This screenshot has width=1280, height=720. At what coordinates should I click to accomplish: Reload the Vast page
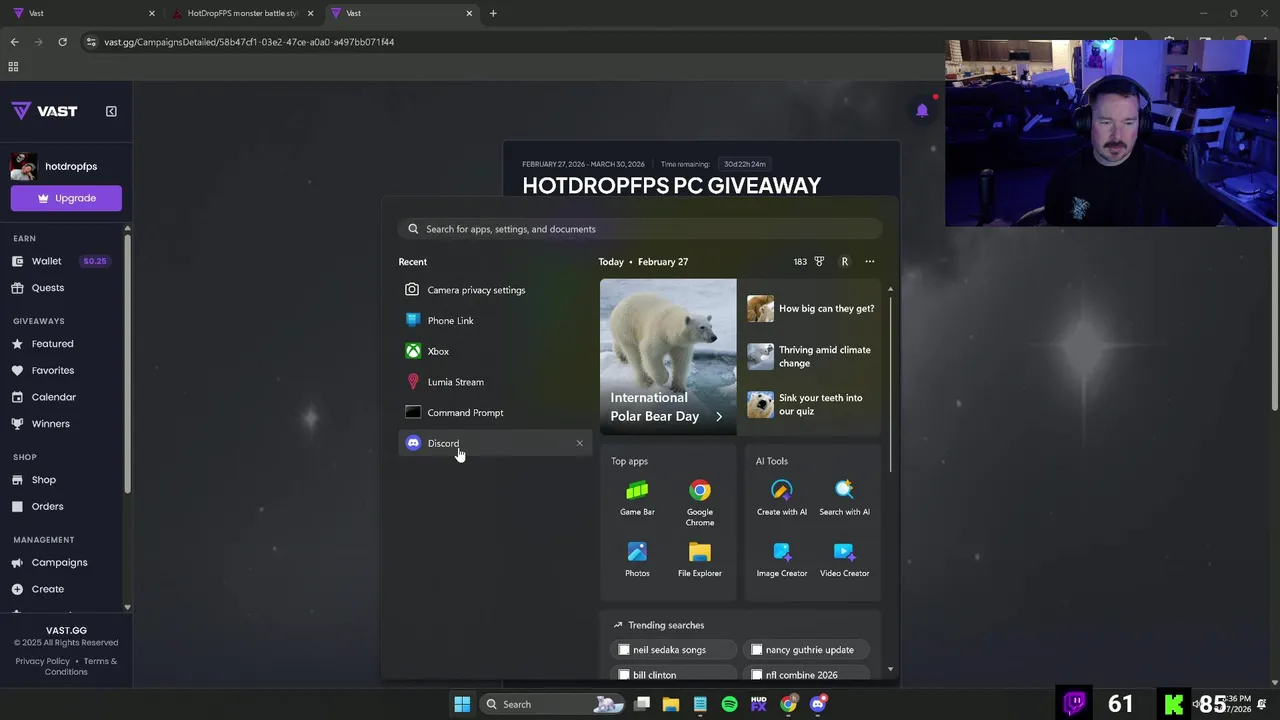tap(62, 42)
